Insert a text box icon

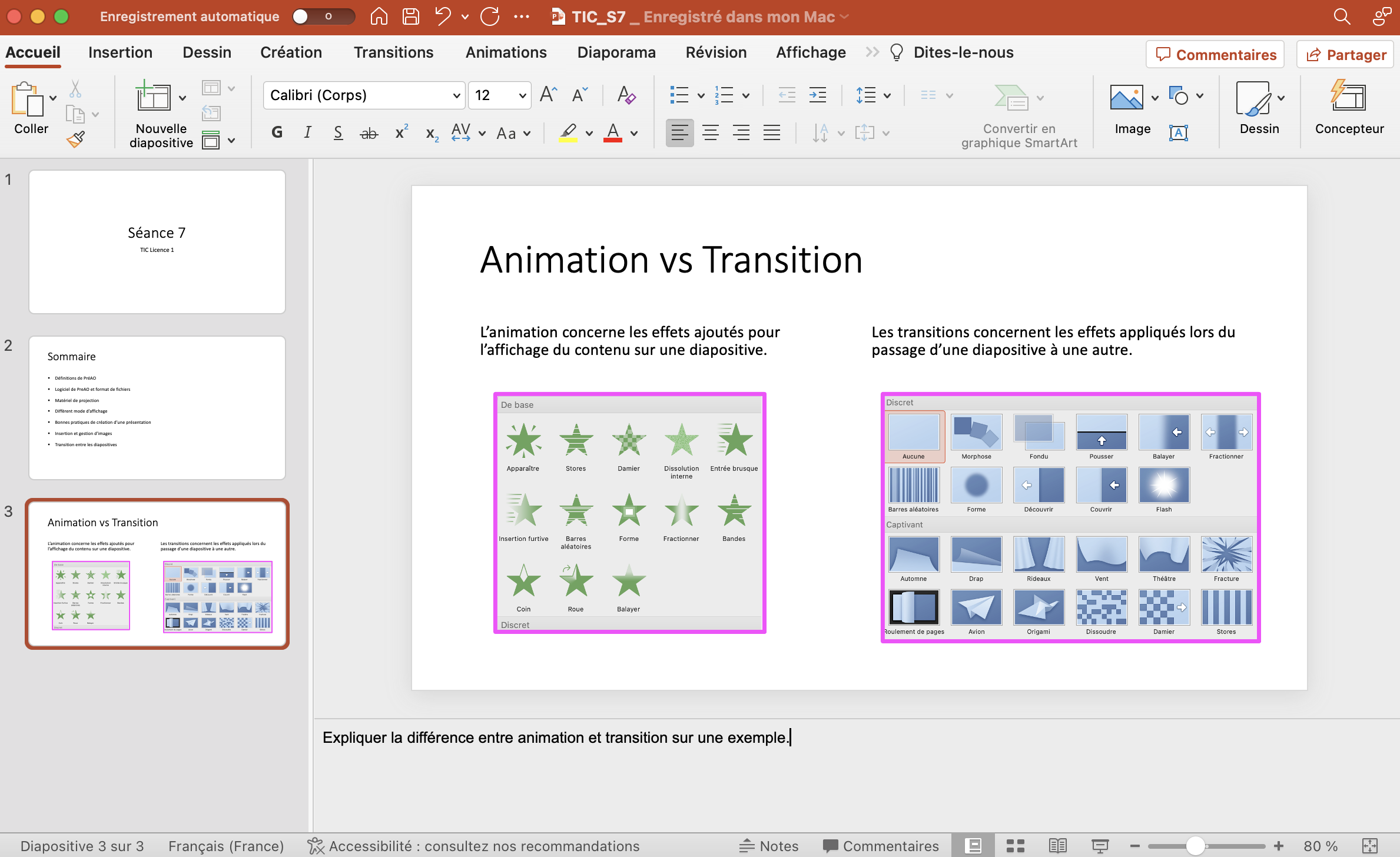1178,133
